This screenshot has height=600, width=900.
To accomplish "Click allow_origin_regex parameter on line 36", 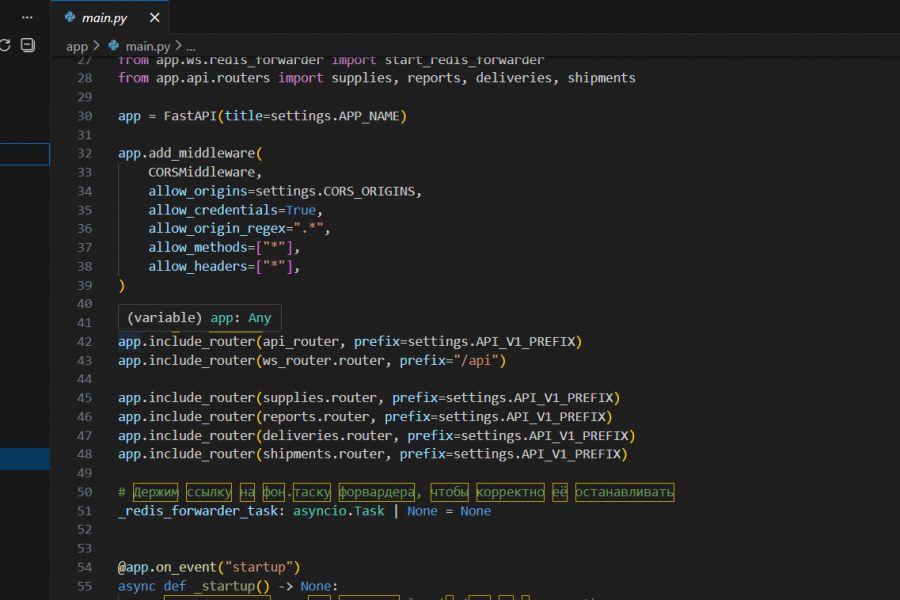I will point(217,229).
